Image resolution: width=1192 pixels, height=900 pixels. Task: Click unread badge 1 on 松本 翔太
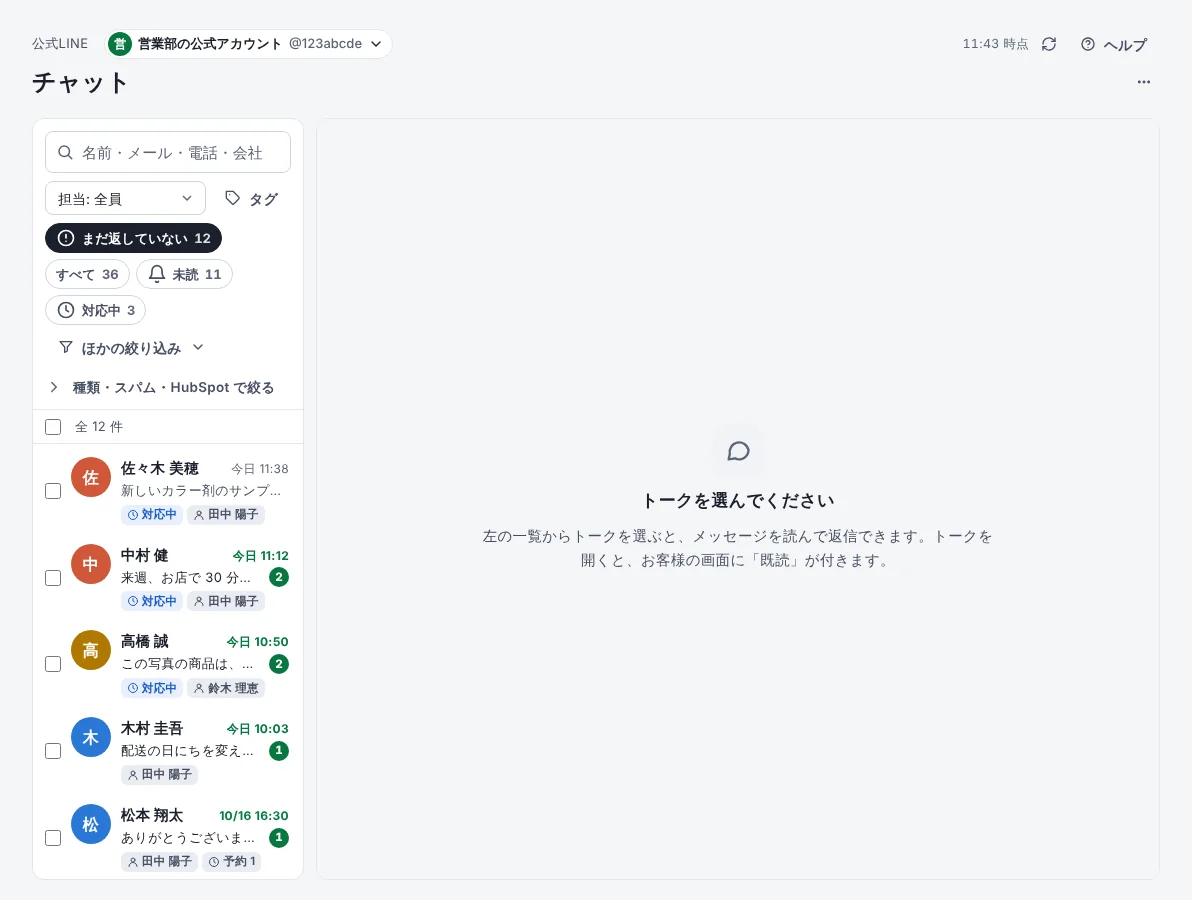[x=279, y=837]
